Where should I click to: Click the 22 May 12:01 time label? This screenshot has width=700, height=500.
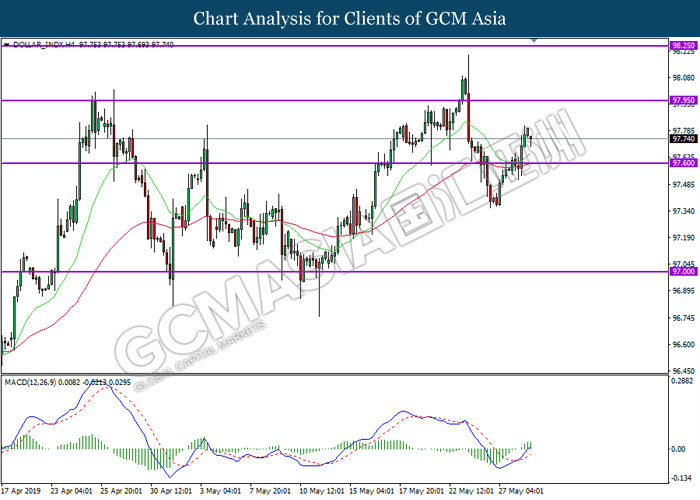coord(471,491)
